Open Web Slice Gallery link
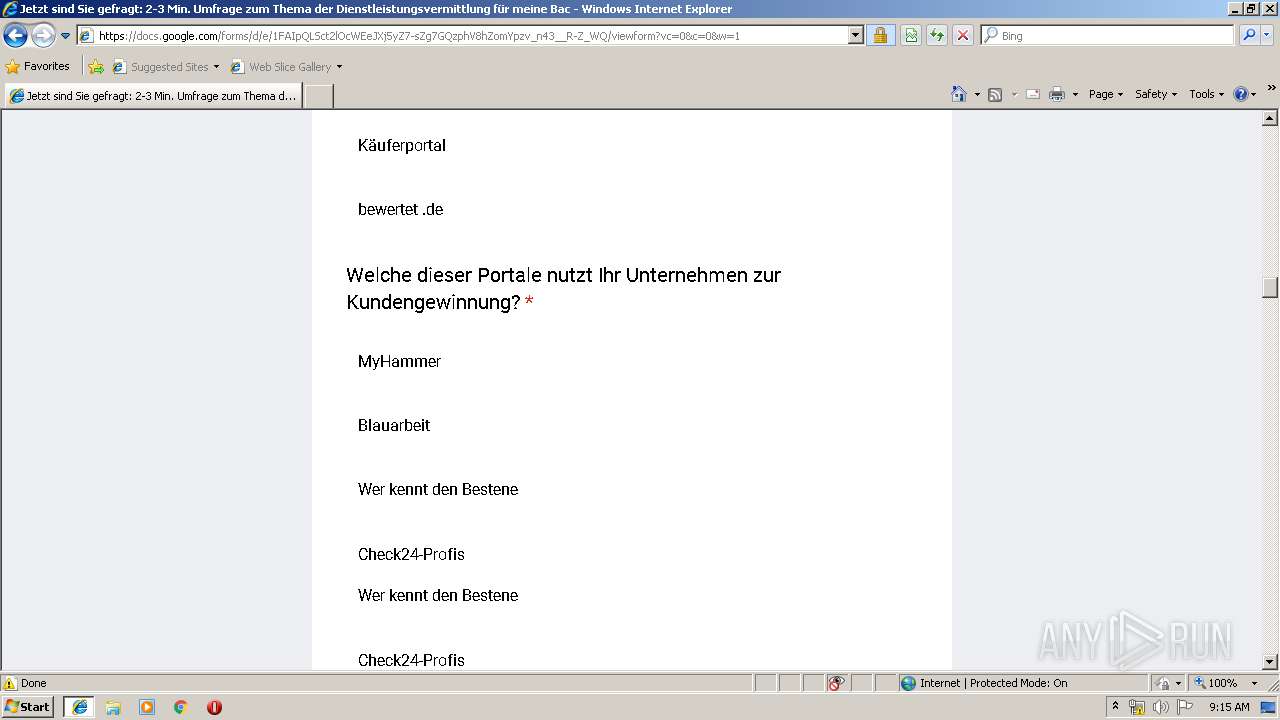Viewport: 1280px width, 720px height. 282,67
